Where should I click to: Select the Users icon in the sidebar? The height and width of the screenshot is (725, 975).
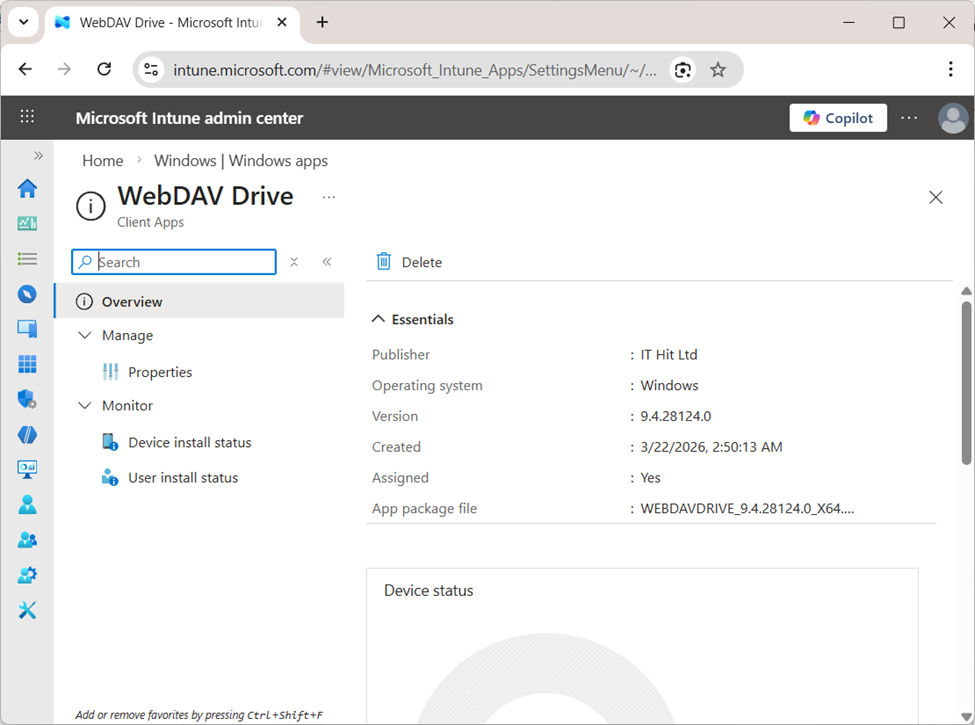[27, 504]
